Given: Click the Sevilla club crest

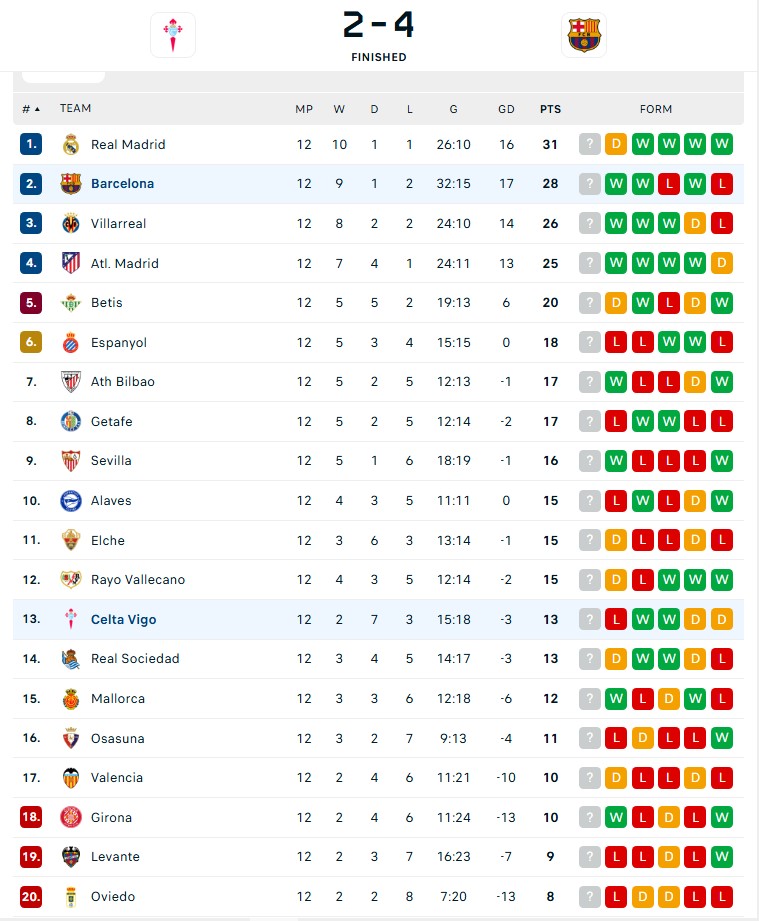Looking at the screenshot, I should click(71, 460).
